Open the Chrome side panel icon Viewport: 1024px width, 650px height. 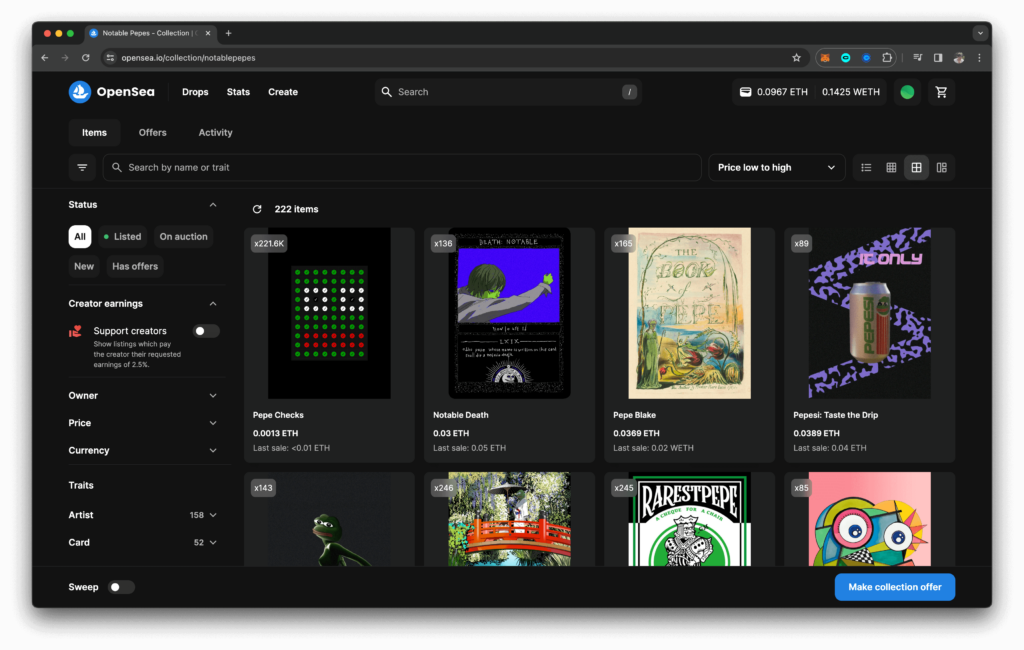click(938, 57)
